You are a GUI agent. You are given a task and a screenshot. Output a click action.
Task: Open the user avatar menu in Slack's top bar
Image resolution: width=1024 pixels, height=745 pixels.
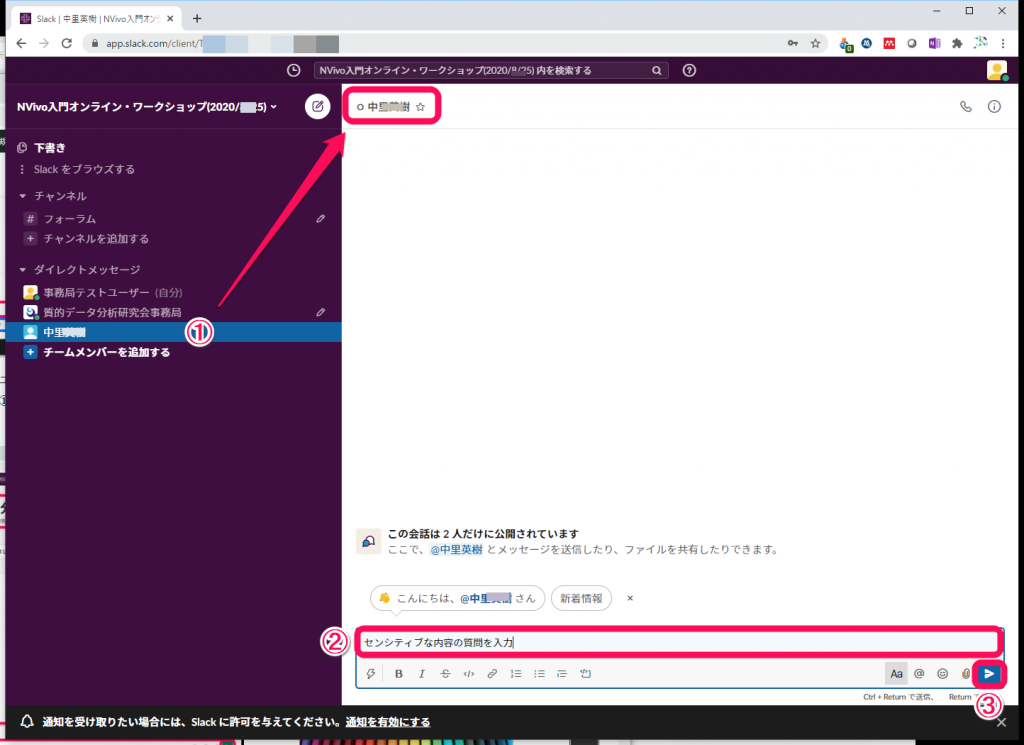(997, 70)
